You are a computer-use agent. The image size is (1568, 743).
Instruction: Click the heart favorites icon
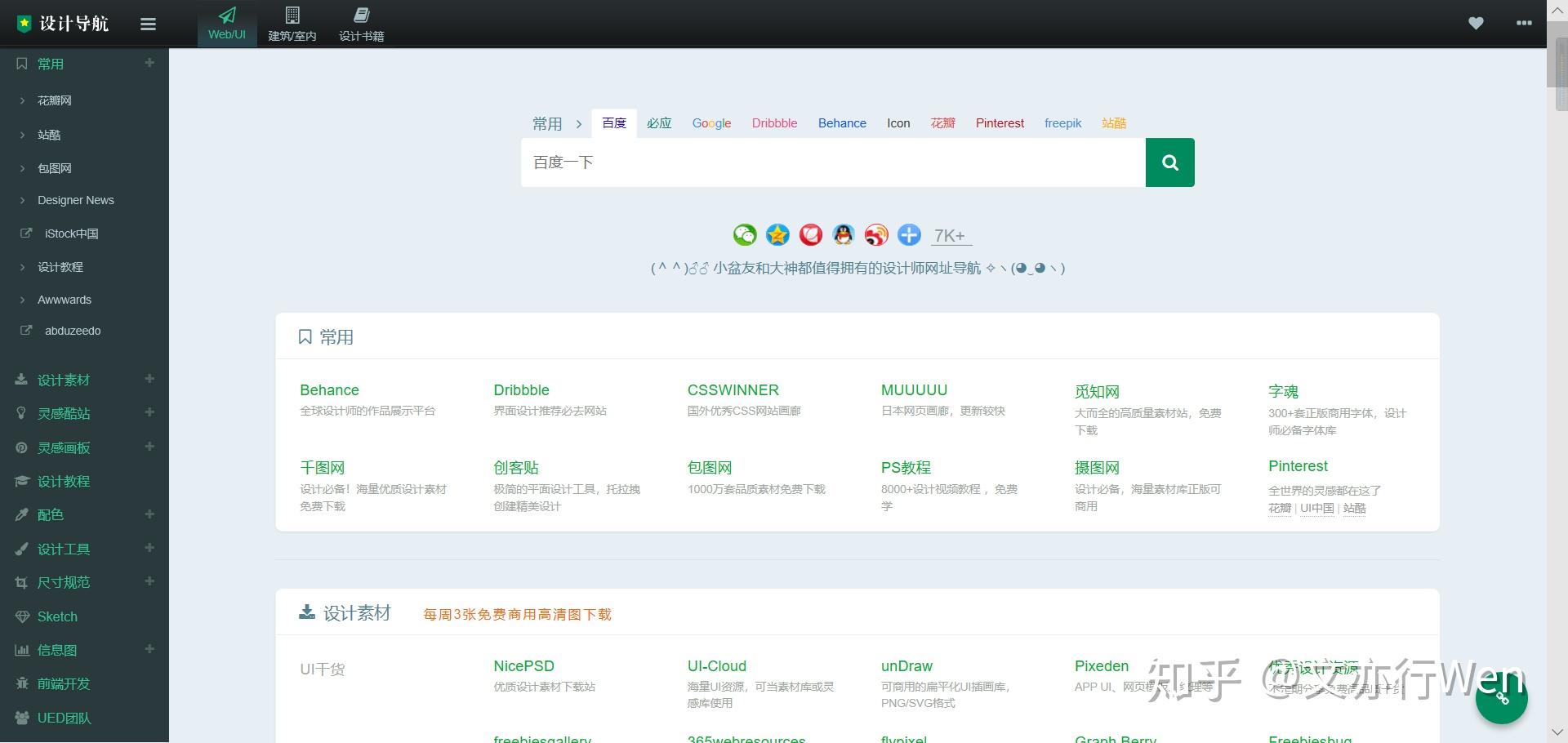[x=1476, y=23]
